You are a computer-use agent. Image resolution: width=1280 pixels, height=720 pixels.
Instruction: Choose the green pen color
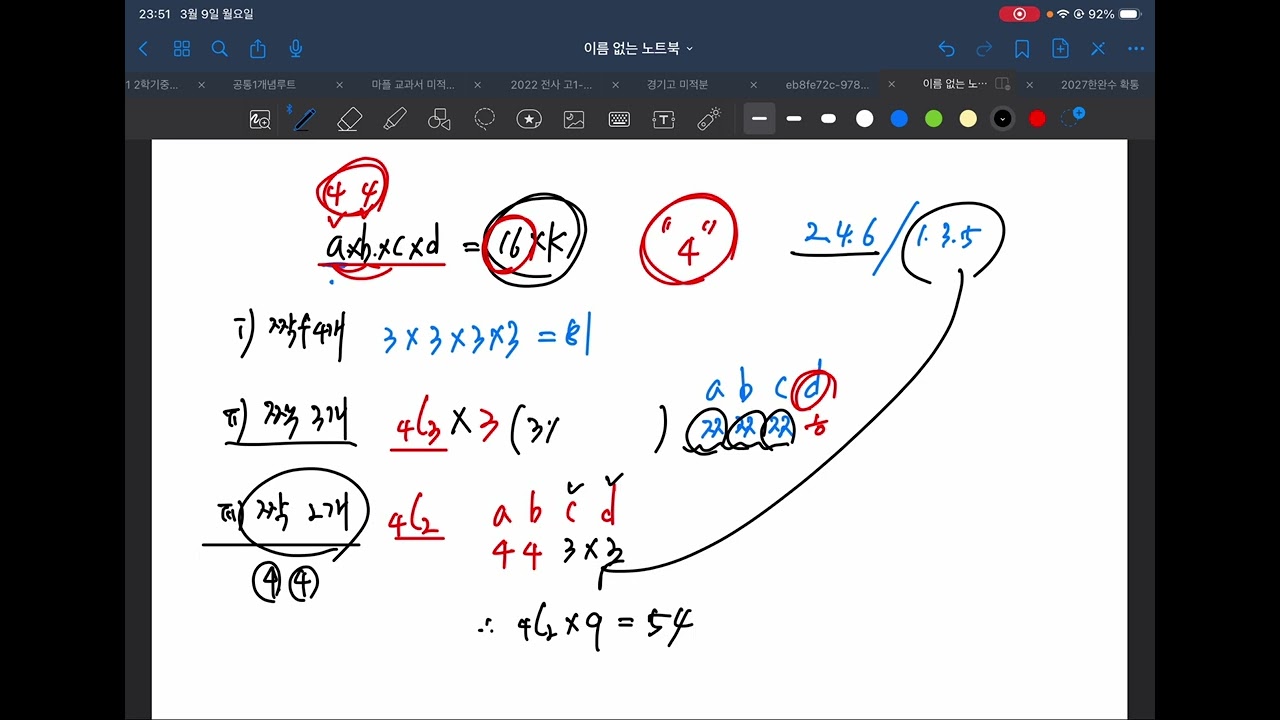933,119
